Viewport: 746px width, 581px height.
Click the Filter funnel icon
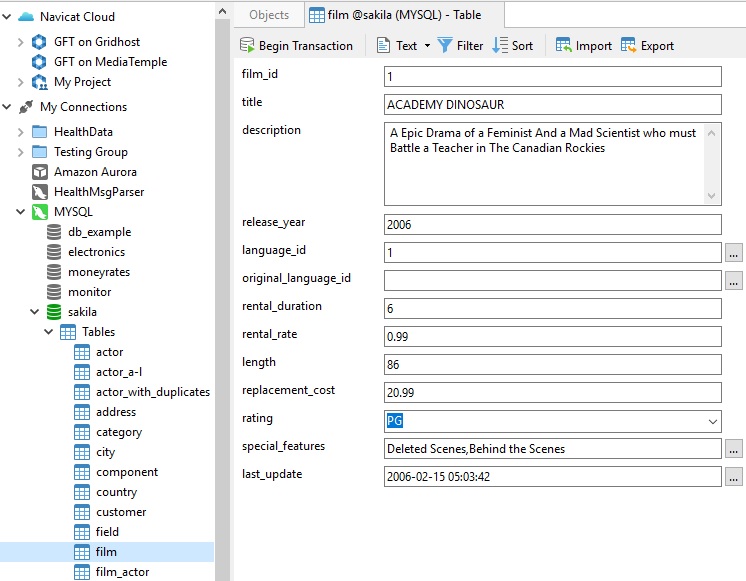point(445,45)
